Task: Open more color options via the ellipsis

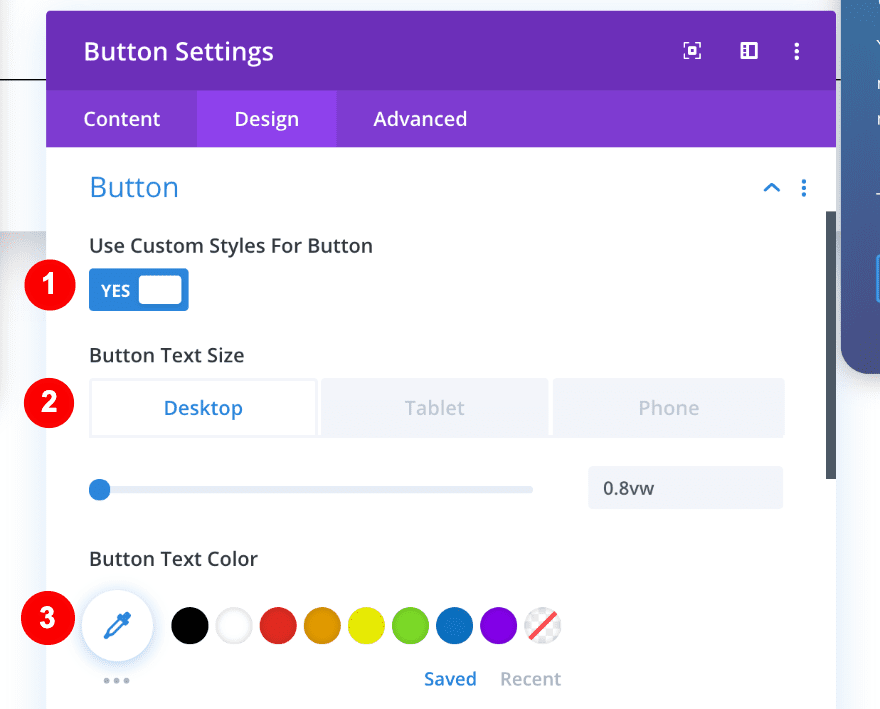Action: 117,679
